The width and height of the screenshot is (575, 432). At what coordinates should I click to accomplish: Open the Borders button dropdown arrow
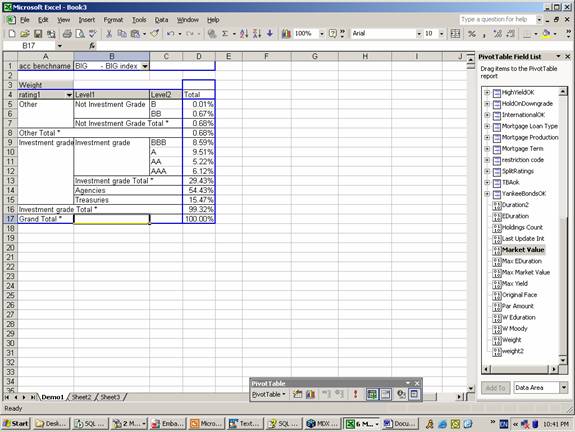[535, 34]
